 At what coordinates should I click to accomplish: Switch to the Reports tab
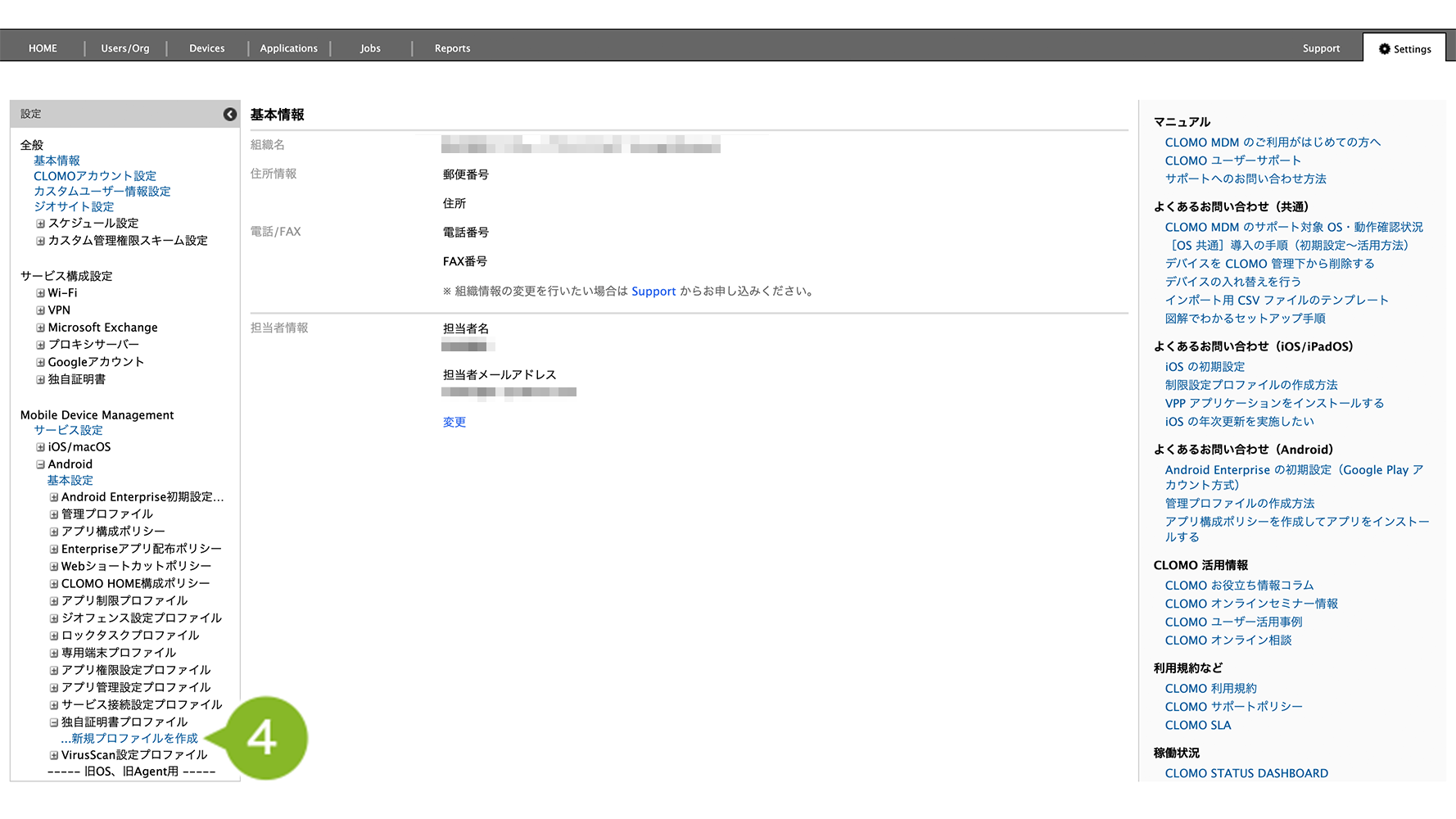[x=452, y=48]
